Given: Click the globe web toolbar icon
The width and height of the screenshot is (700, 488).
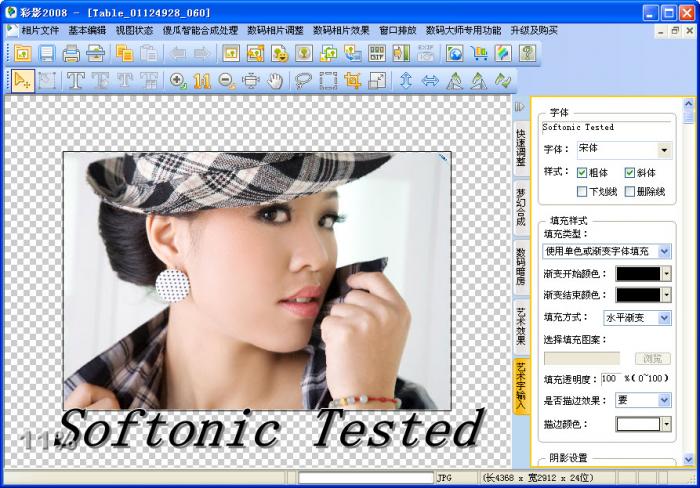Looking at the screenshot, I should (454, 54).
